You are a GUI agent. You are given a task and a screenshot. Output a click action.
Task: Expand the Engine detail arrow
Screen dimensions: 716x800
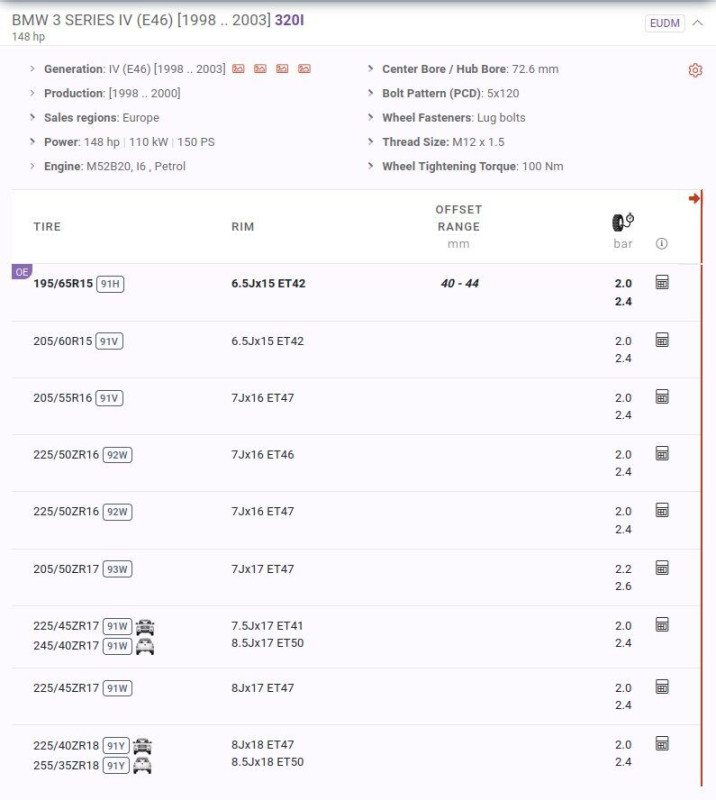click(x=32, y=166)
